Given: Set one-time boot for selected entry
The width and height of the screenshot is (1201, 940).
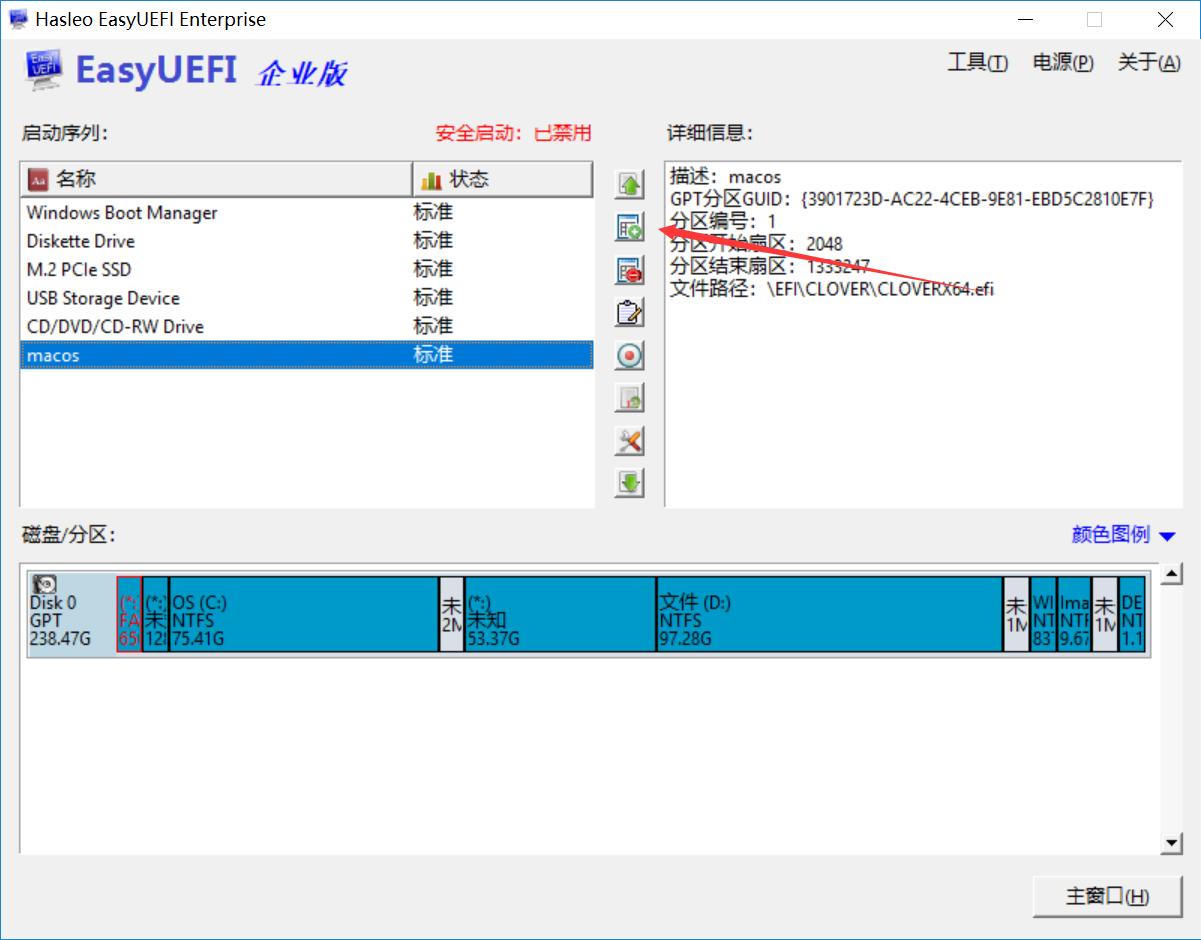Looking at the screenshot, I should click(x=629, y=354).
